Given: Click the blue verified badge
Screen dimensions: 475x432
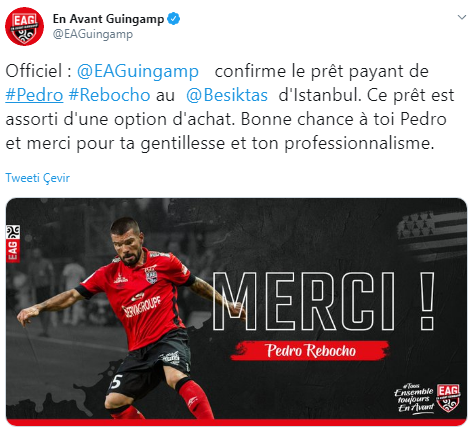Looking at the screenshot, I should point(173,19).
